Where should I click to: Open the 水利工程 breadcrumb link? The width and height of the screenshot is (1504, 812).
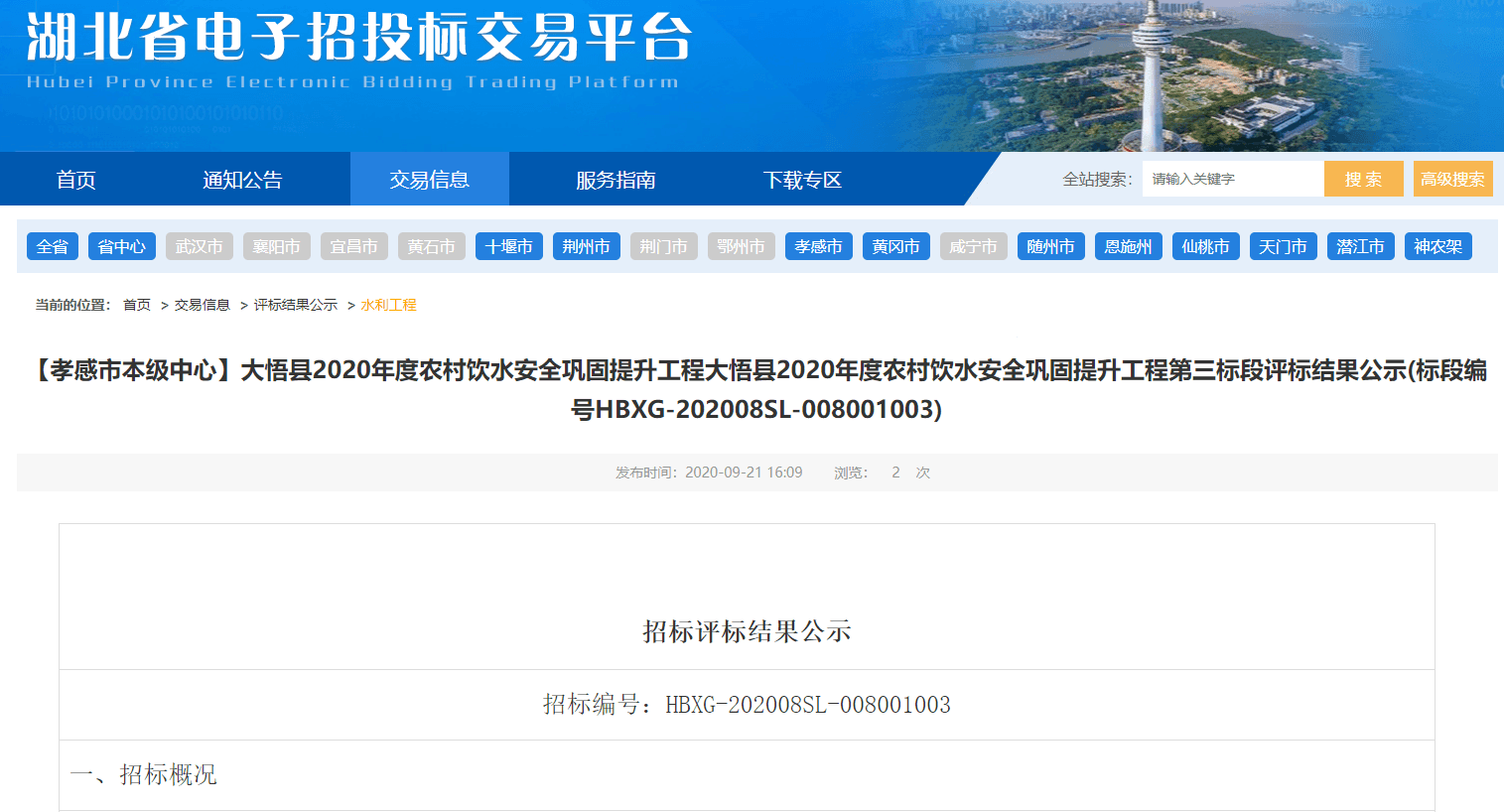pos(389,305)
